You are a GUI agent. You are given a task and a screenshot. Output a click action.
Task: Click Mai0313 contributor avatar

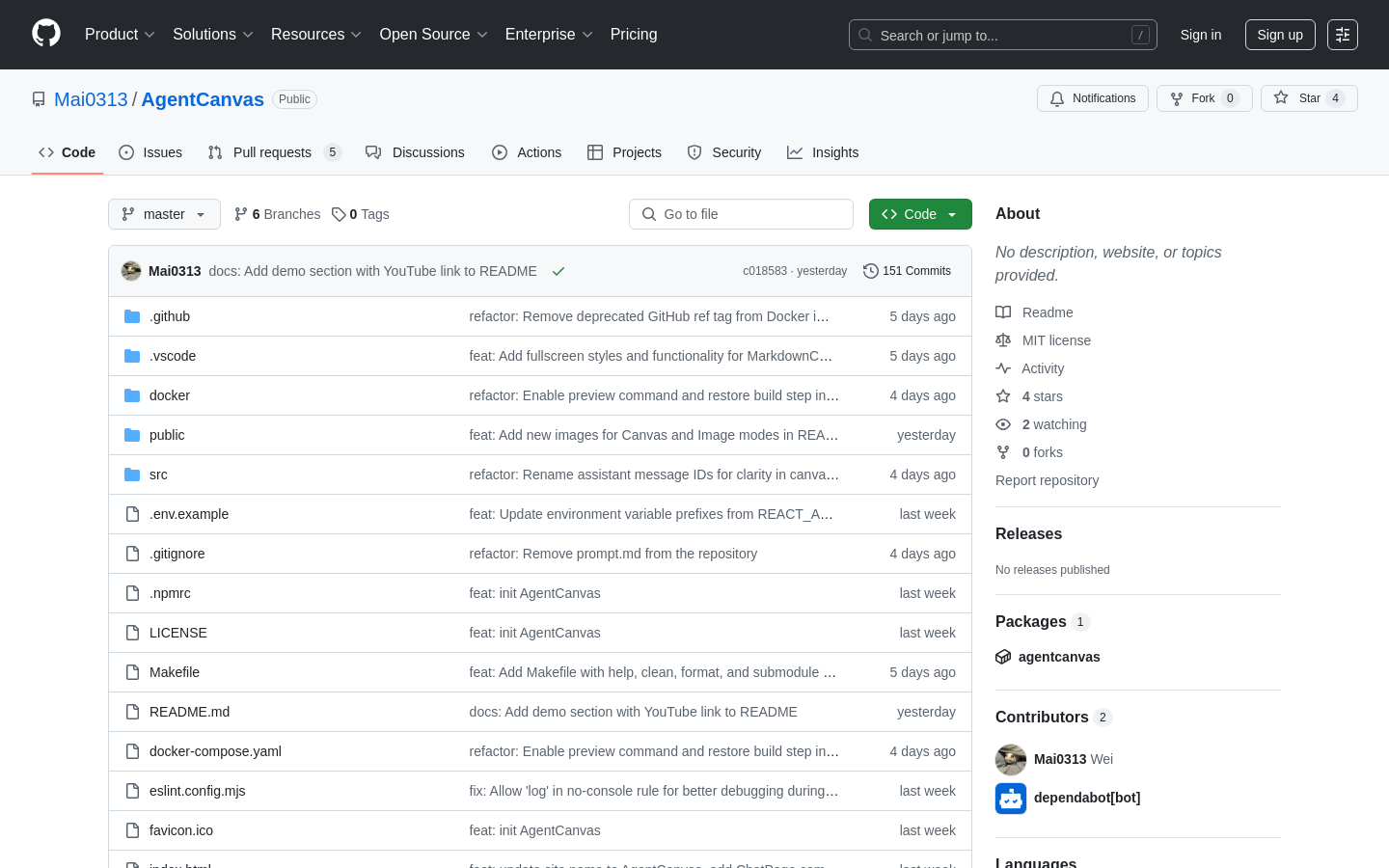pyautogui.click(x=1011, y=759)
